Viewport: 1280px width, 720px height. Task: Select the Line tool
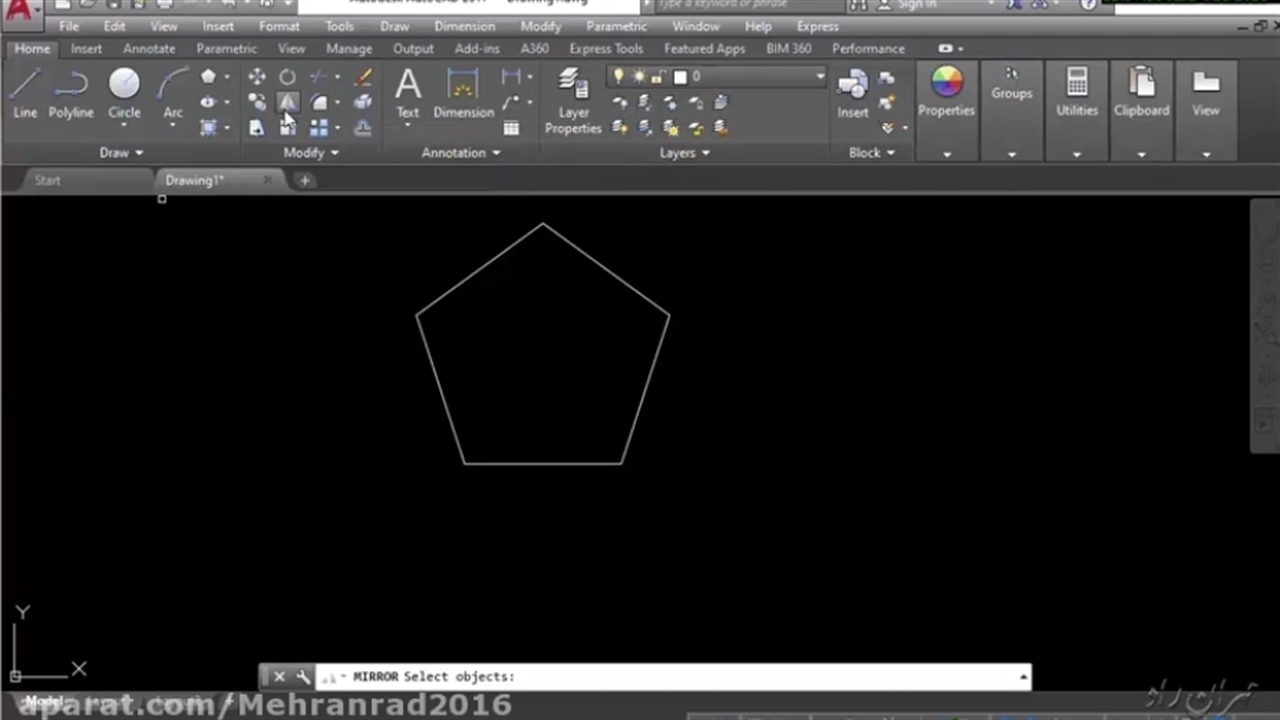pyautogui.click(x=25, y=92)
